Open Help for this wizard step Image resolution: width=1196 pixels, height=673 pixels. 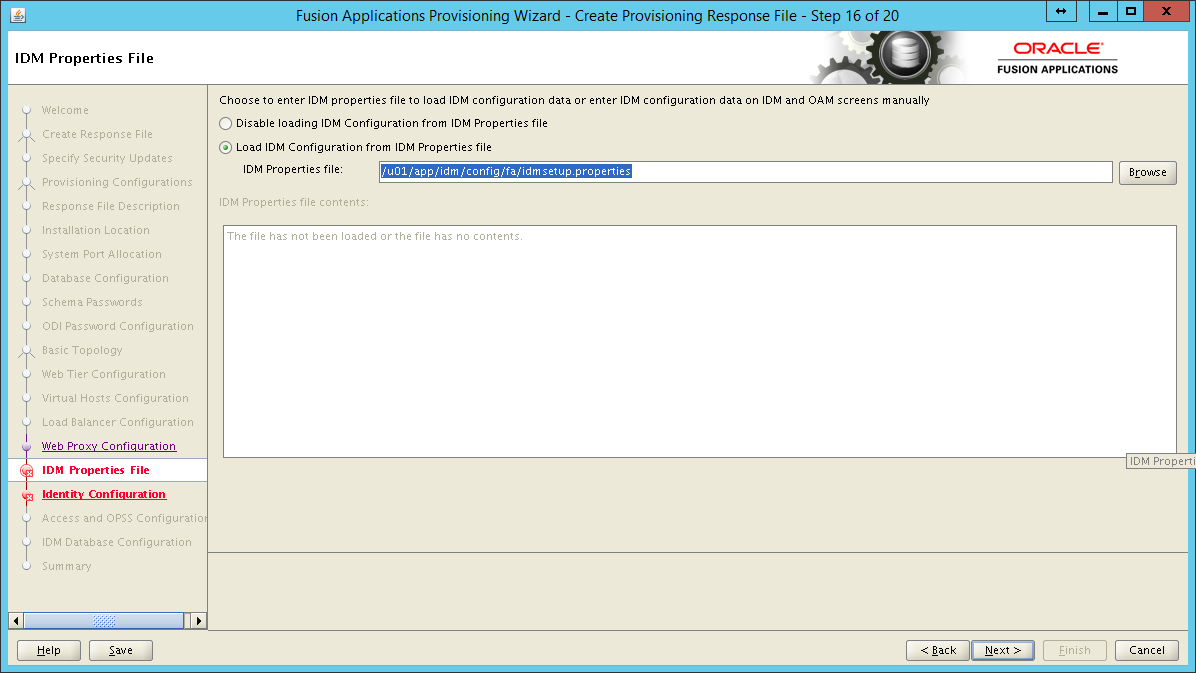[49, 650]
